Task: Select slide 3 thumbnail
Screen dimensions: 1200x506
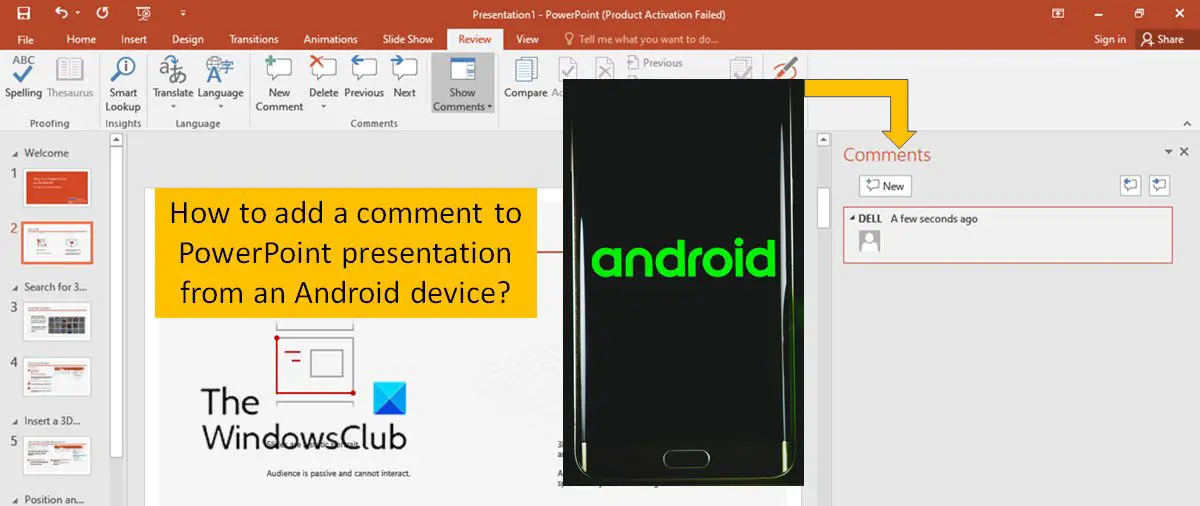Action: pos(57,321)
